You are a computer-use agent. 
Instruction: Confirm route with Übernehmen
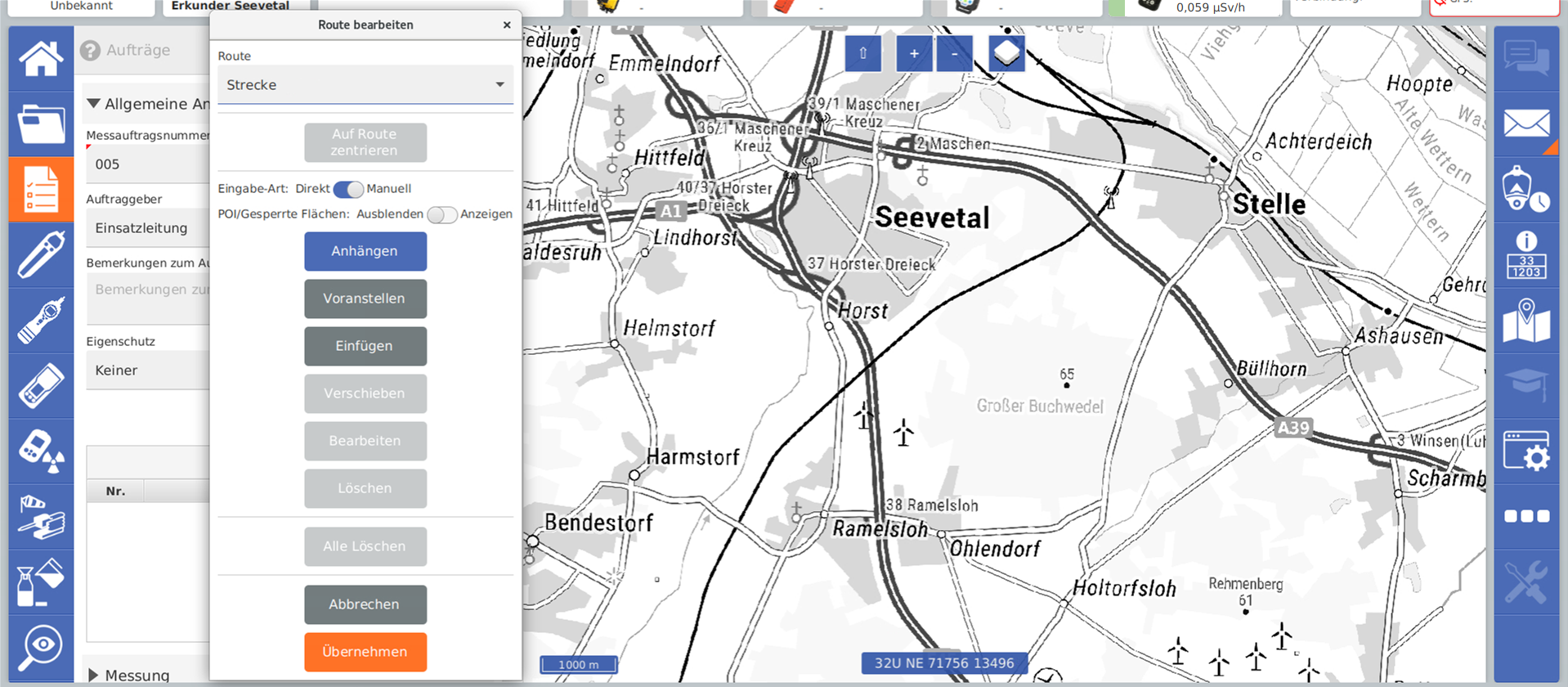365,652
